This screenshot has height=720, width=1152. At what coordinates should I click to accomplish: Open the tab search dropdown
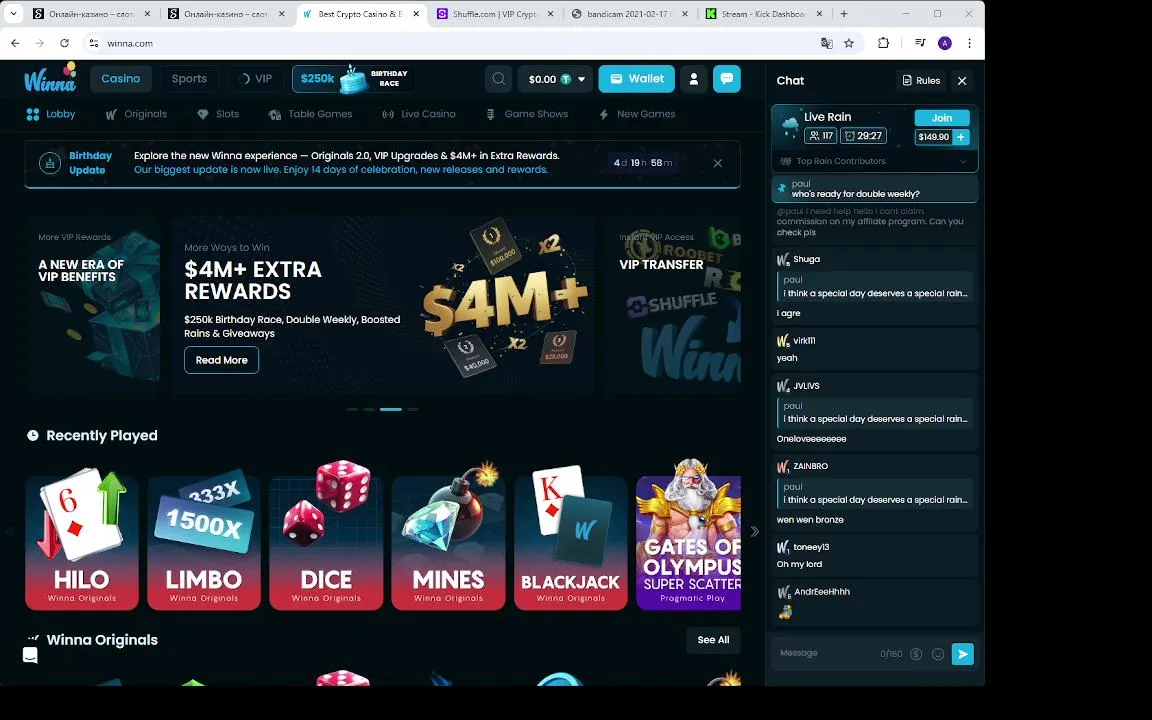pos(13,14)
